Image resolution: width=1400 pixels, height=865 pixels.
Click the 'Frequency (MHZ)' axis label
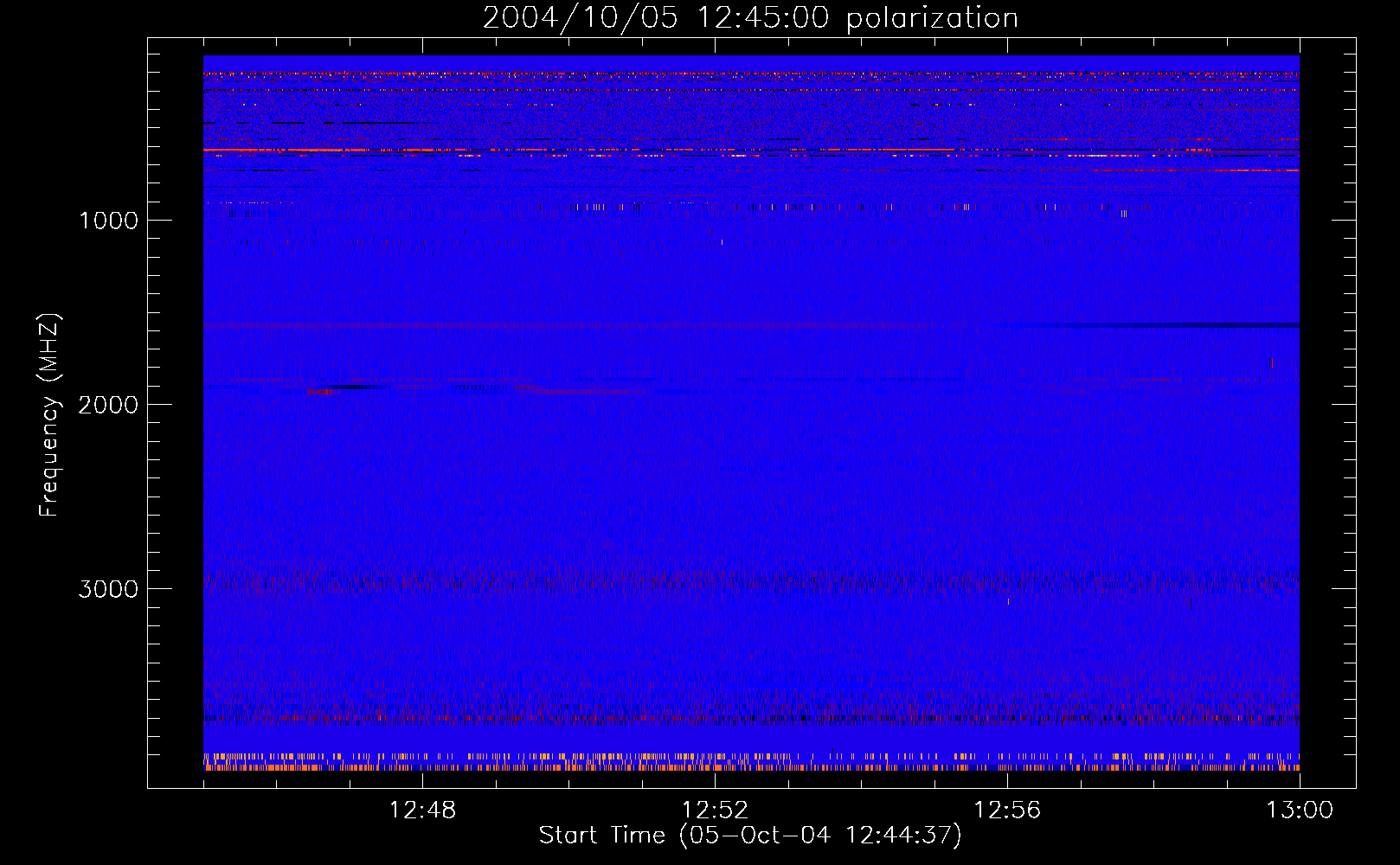coord(49,415)
